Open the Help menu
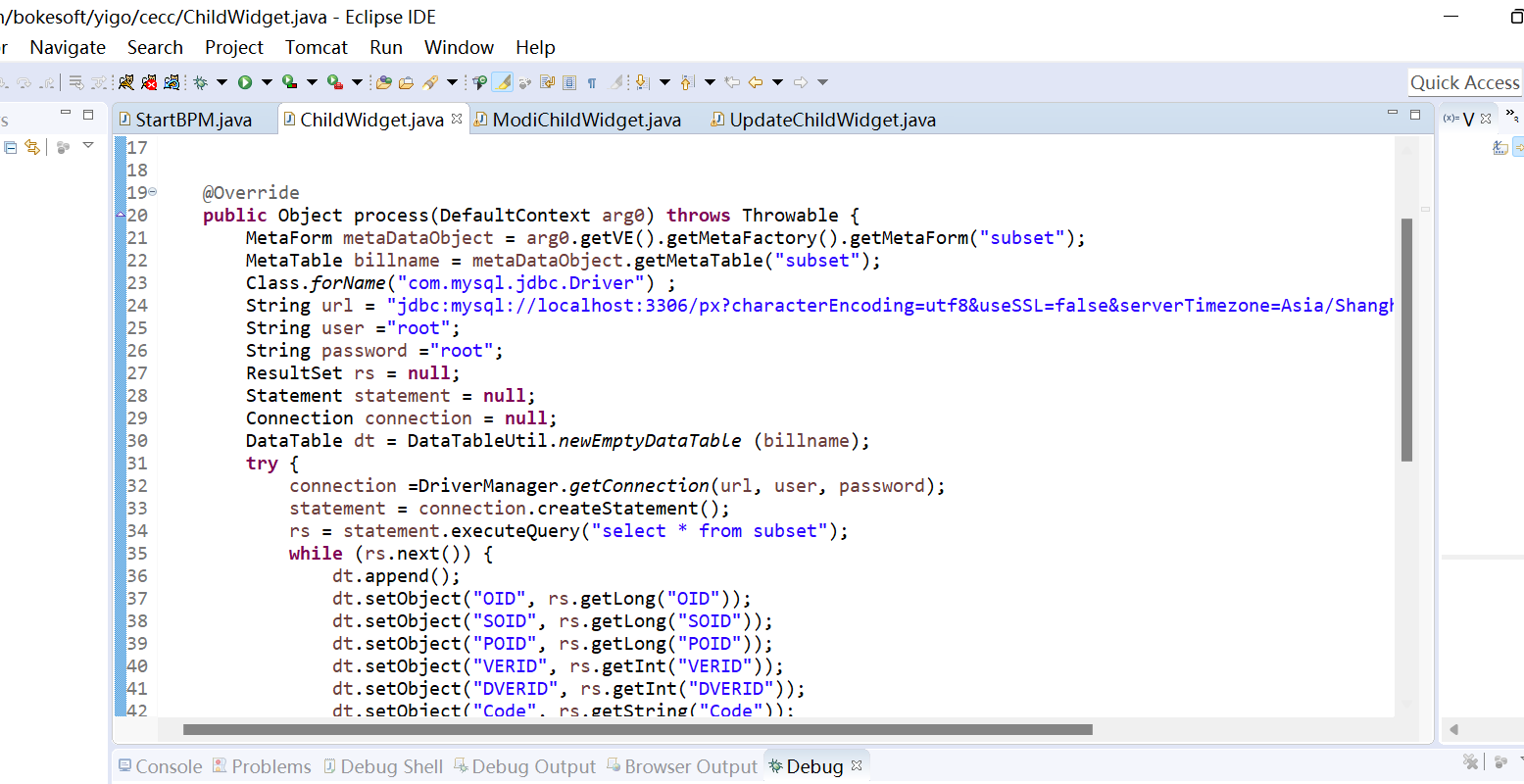This screenshot has width=1524, height=784. pyautogui.click(x=535, y=47)
